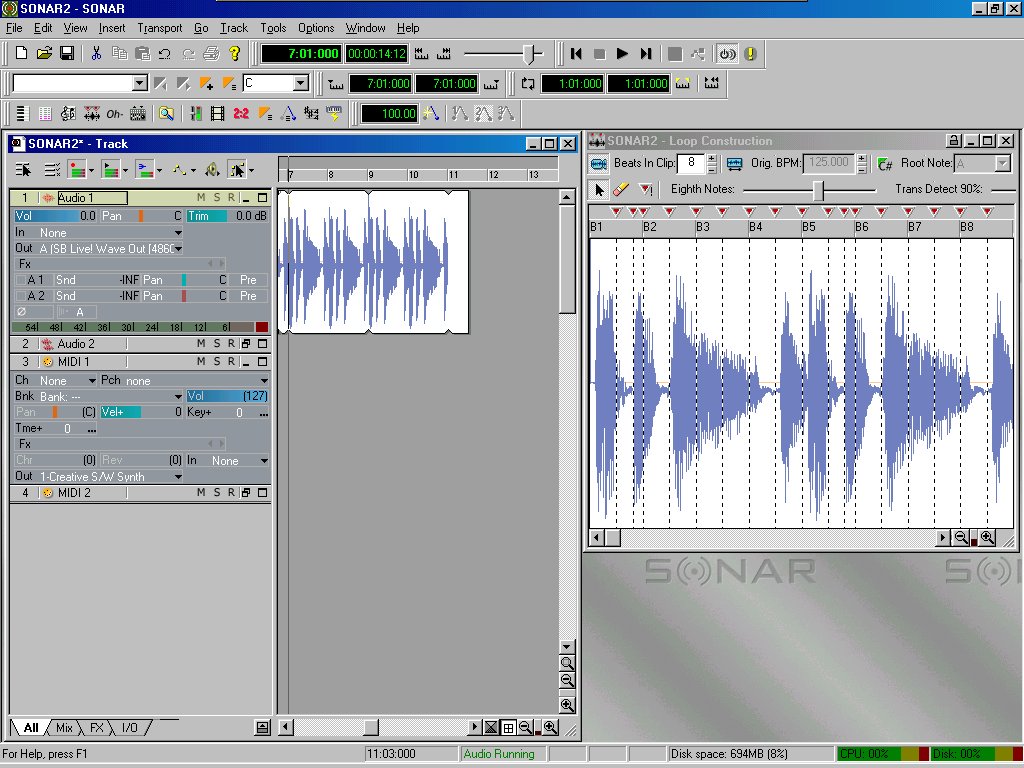Viewport: 1024px width, 768px height.
Task: Open the Tools menu
Action: [273, 28]
